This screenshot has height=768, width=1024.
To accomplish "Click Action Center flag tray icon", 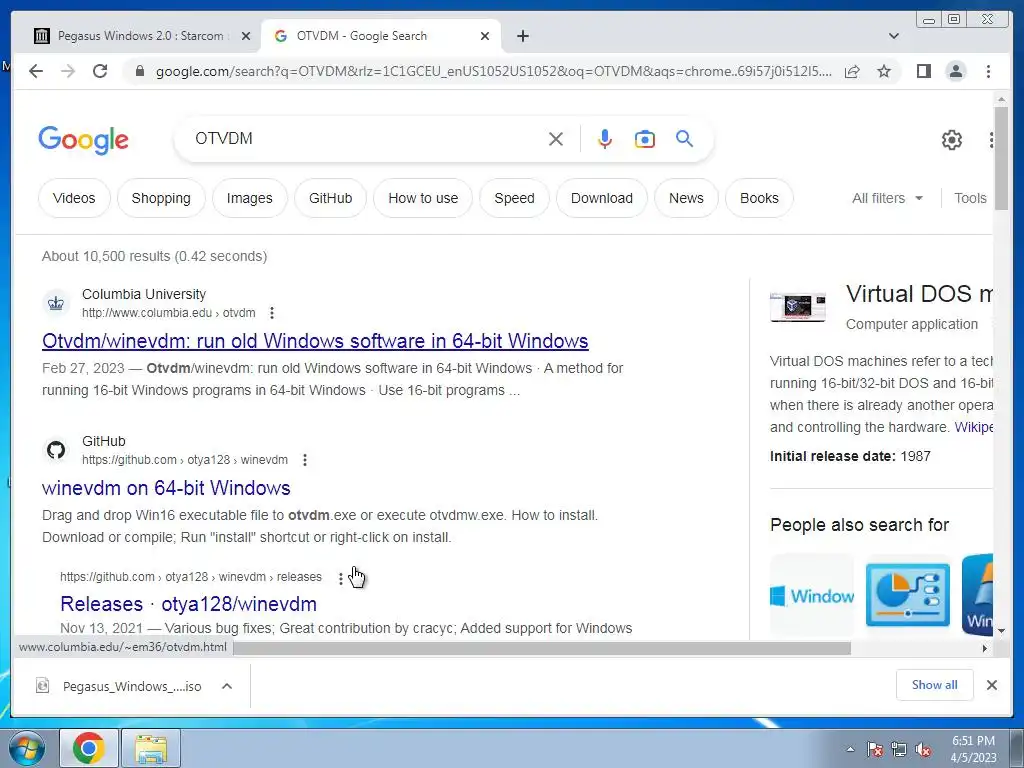I will (874, 749).
